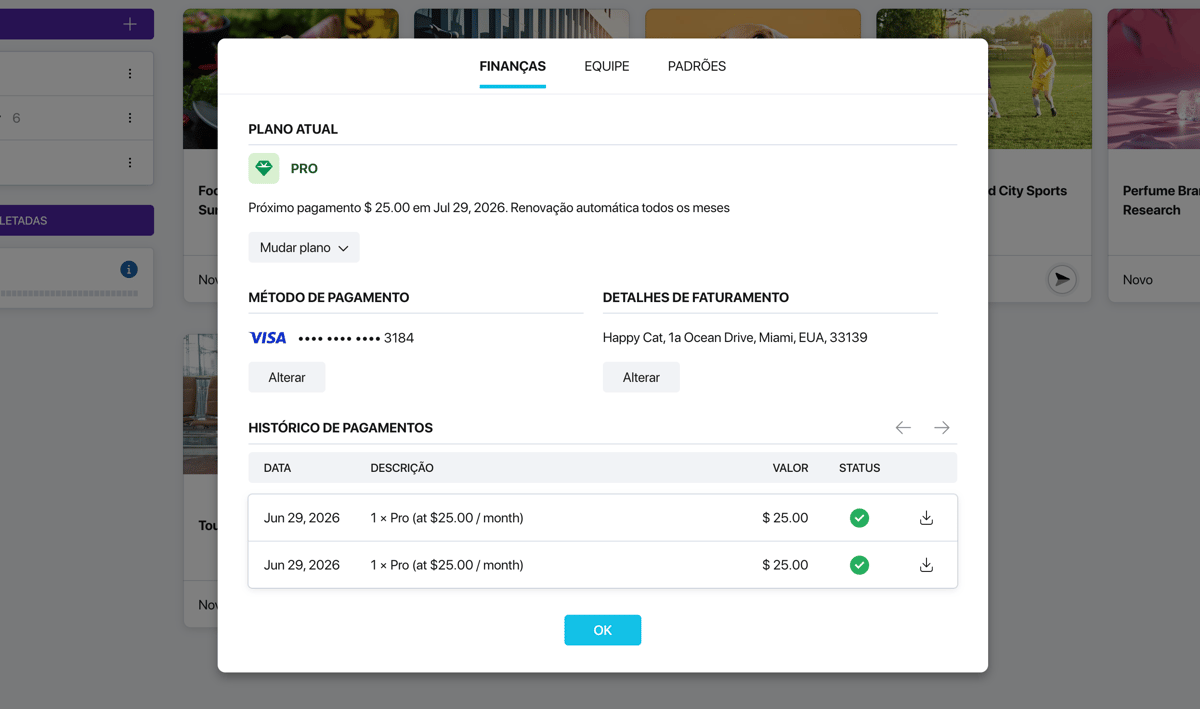This screenshot has width=1200, height=709.
Task: Click Alterar under Método de Pagamento
Action: 287,377
